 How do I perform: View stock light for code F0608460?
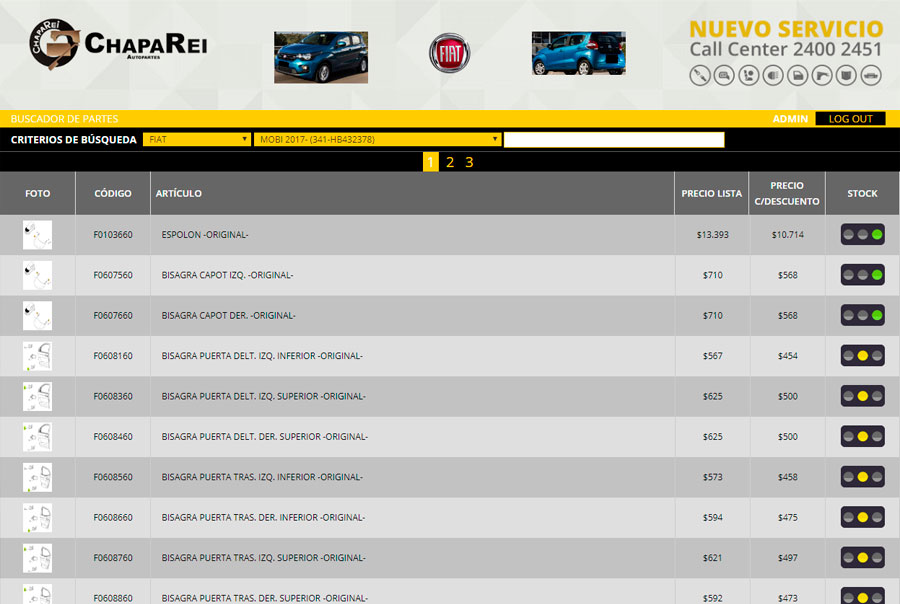[862, 436]
